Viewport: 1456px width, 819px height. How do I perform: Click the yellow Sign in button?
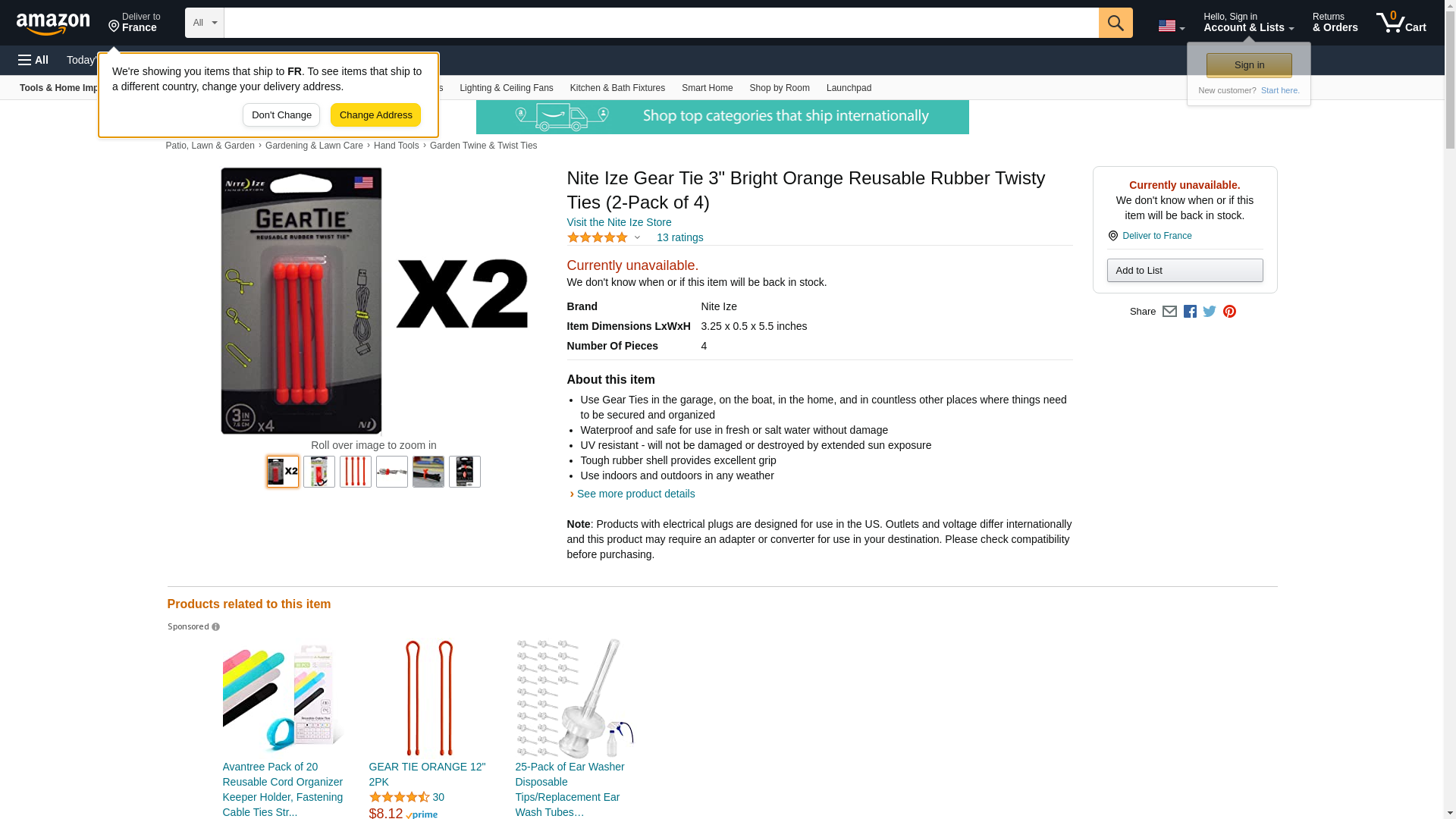pos(1249,65)
